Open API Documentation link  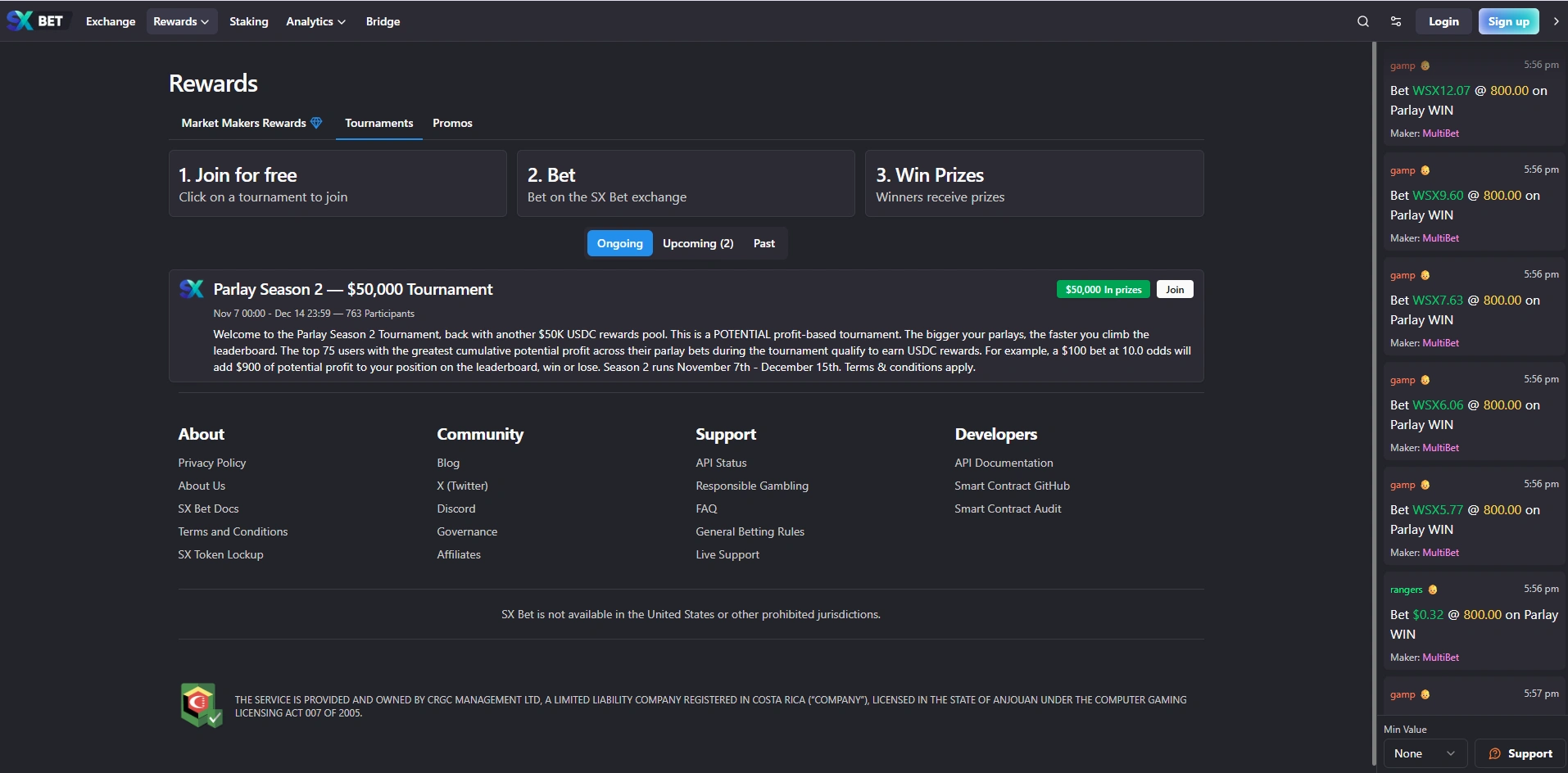[1004, 463]
